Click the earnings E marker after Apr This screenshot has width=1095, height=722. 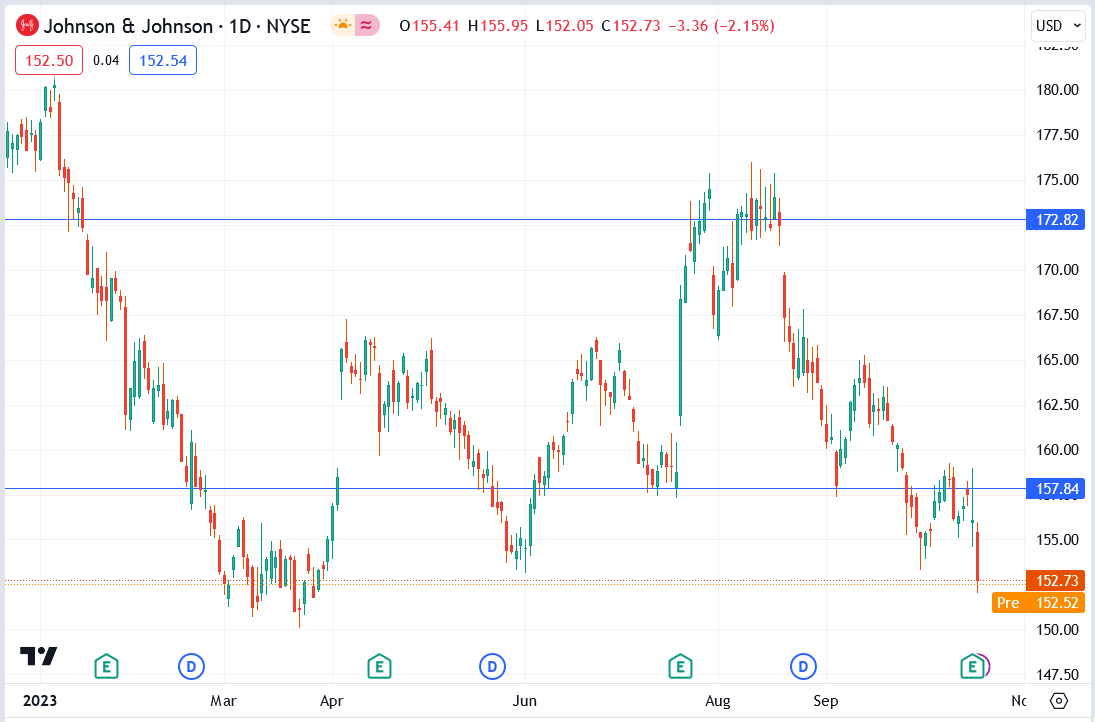[379, 667]
